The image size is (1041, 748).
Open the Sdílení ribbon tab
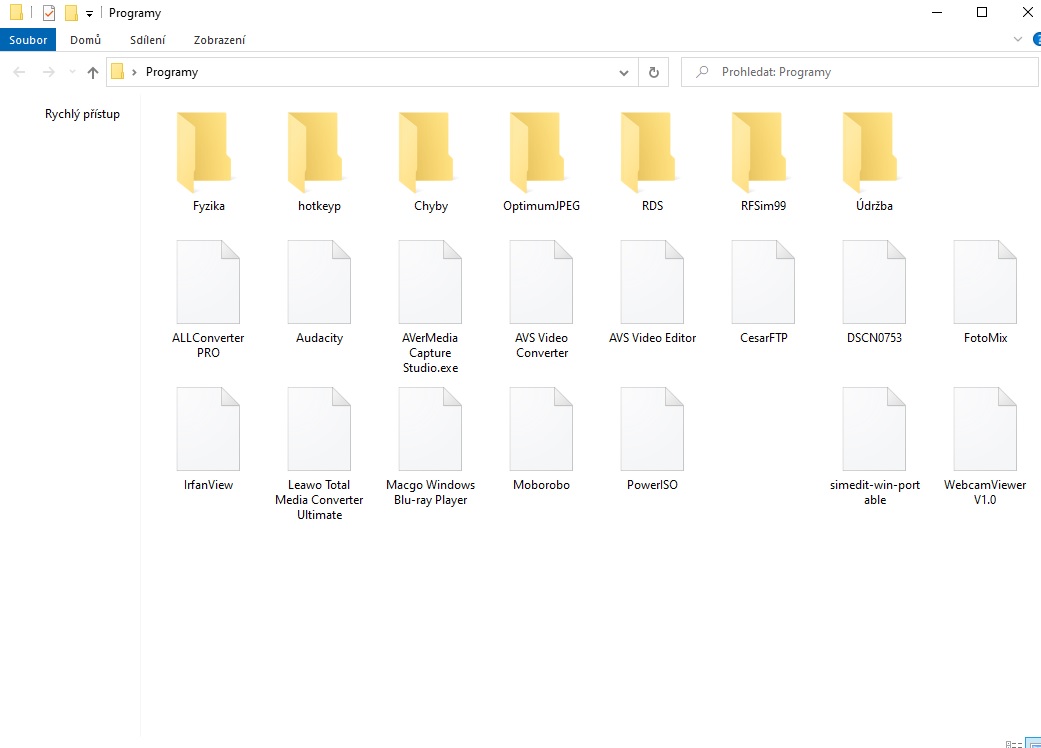click(148, 40)
